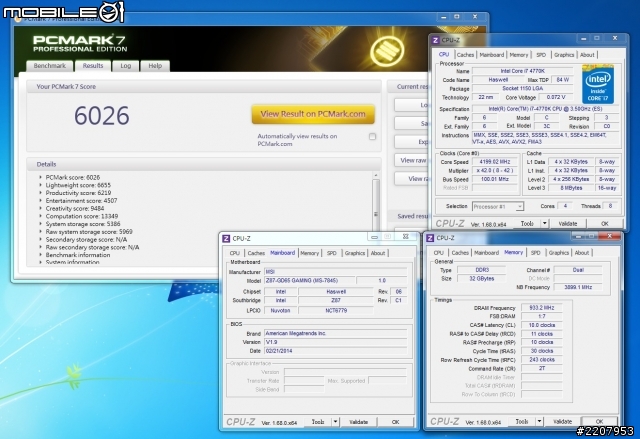Click Validate in the CPU tab window
Screen dimensions: 640x439
568,224
